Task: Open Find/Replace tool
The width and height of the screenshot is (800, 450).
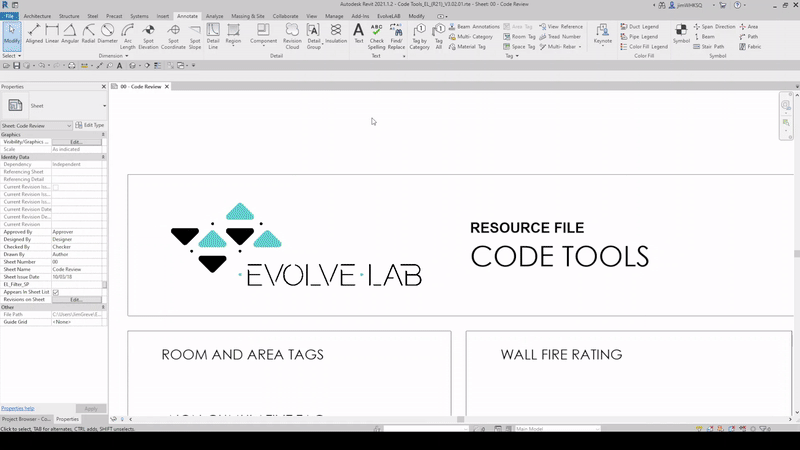Action: click(x=396, y=36)
